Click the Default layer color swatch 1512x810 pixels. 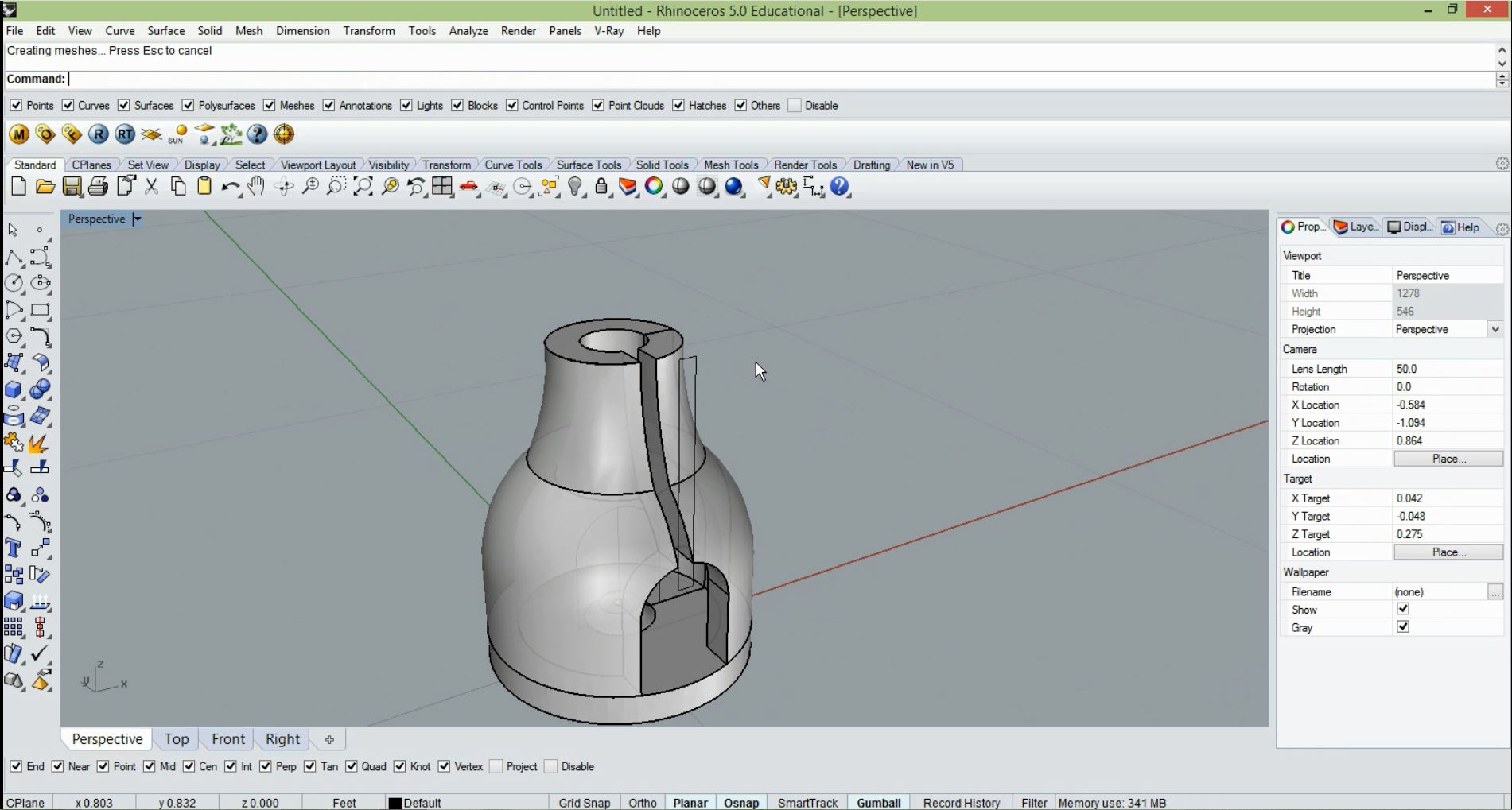[x=395, y=803]
